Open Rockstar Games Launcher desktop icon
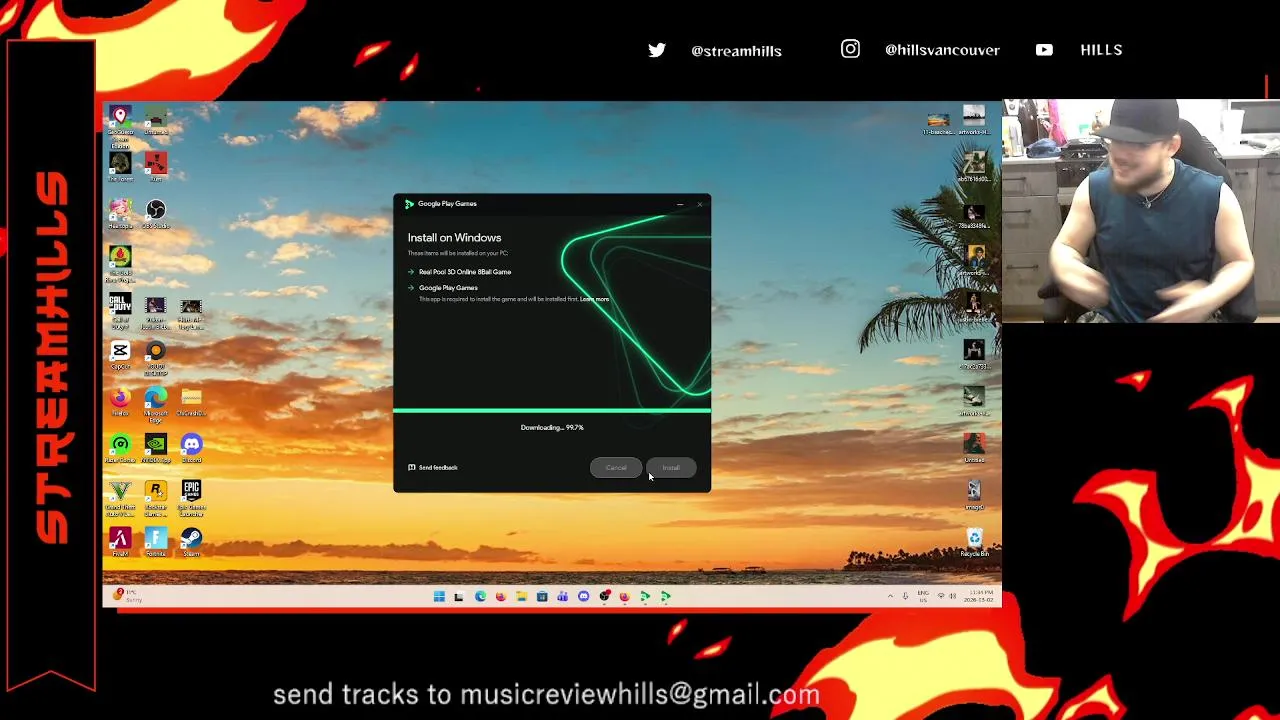The image size is (1280, 720). tap(155, 498)
